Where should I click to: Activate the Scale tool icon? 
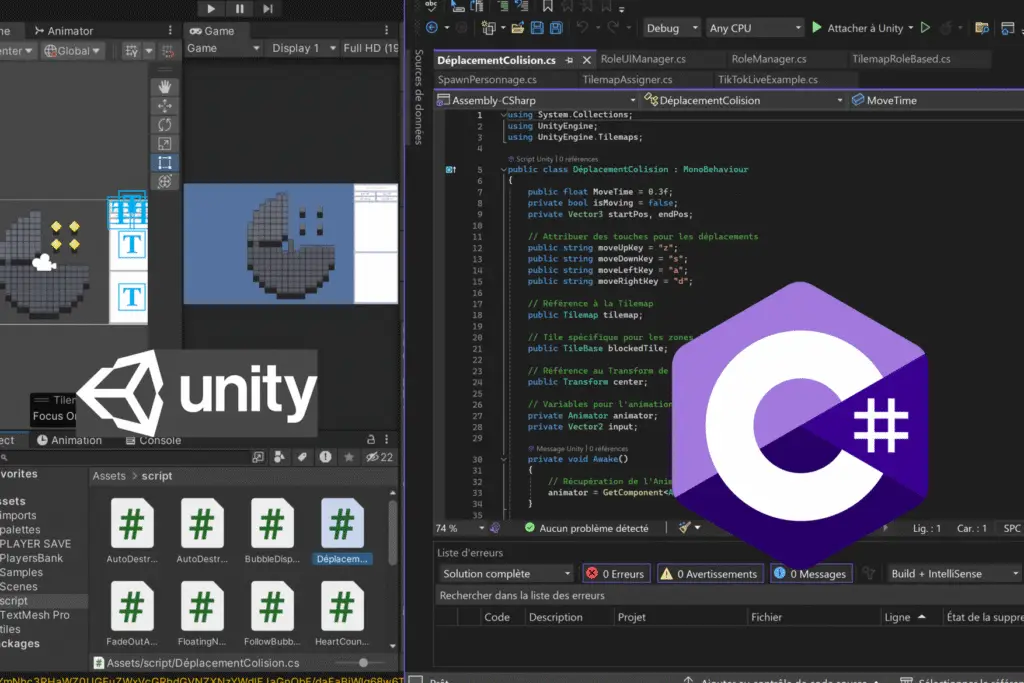(165, 144)
